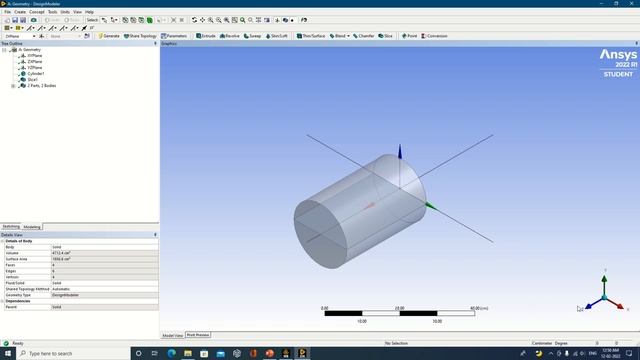The height and width of the screenshot is (360, 640).
Task: Click the Generate button
Action: click(109, 36)
